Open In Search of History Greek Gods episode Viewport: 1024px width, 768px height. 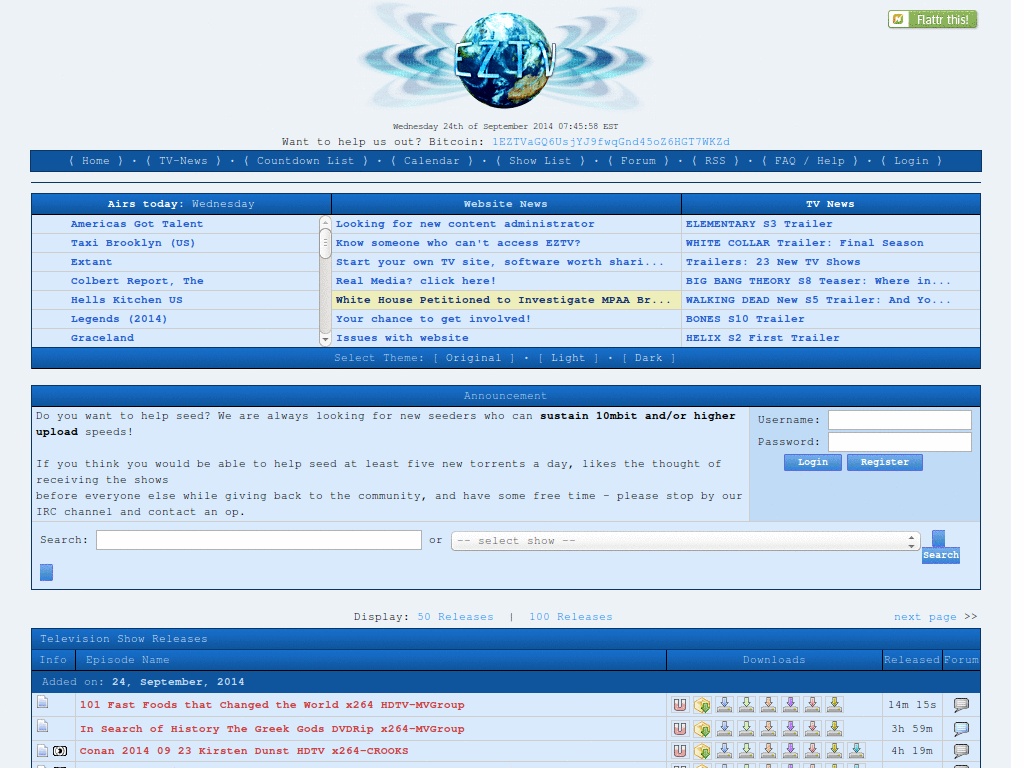(x=272, y=729)
